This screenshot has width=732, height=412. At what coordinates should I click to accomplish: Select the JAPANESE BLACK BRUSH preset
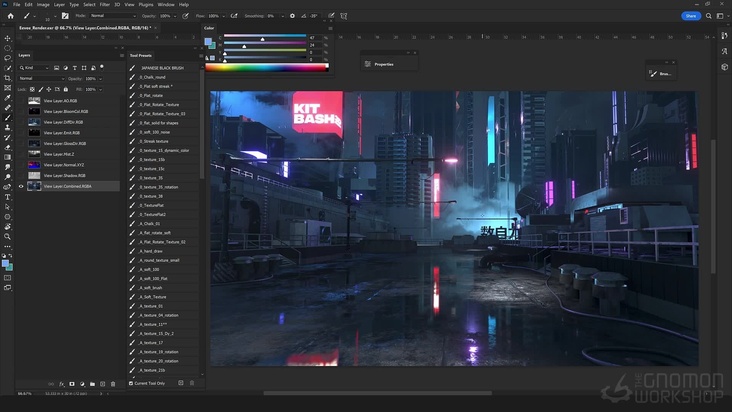coord(163,68)
